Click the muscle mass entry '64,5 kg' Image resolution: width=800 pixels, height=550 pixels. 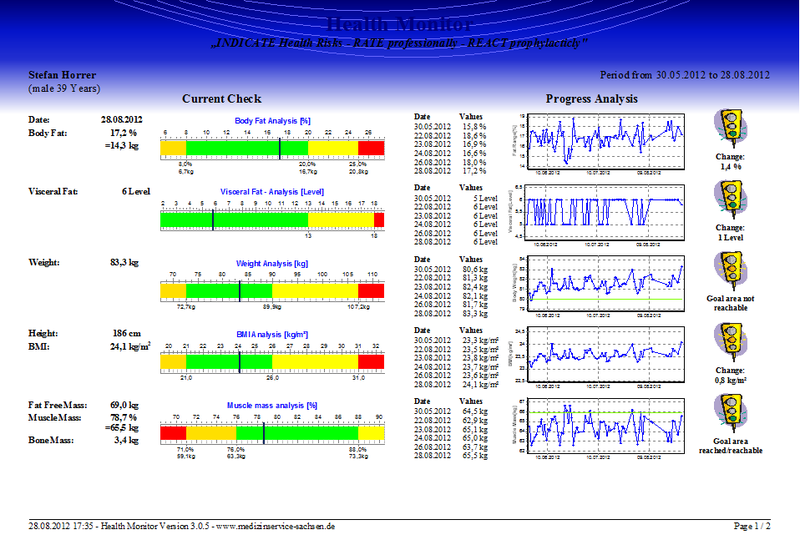click(x=475, y=411)
